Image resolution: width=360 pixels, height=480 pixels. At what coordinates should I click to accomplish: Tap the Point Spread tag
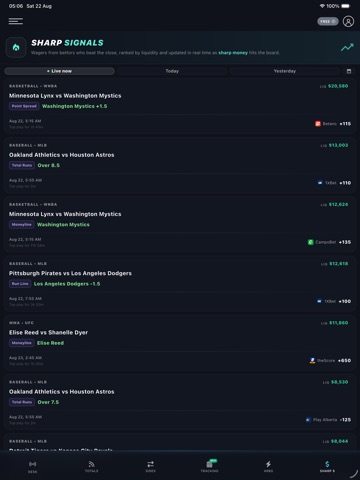24,106
